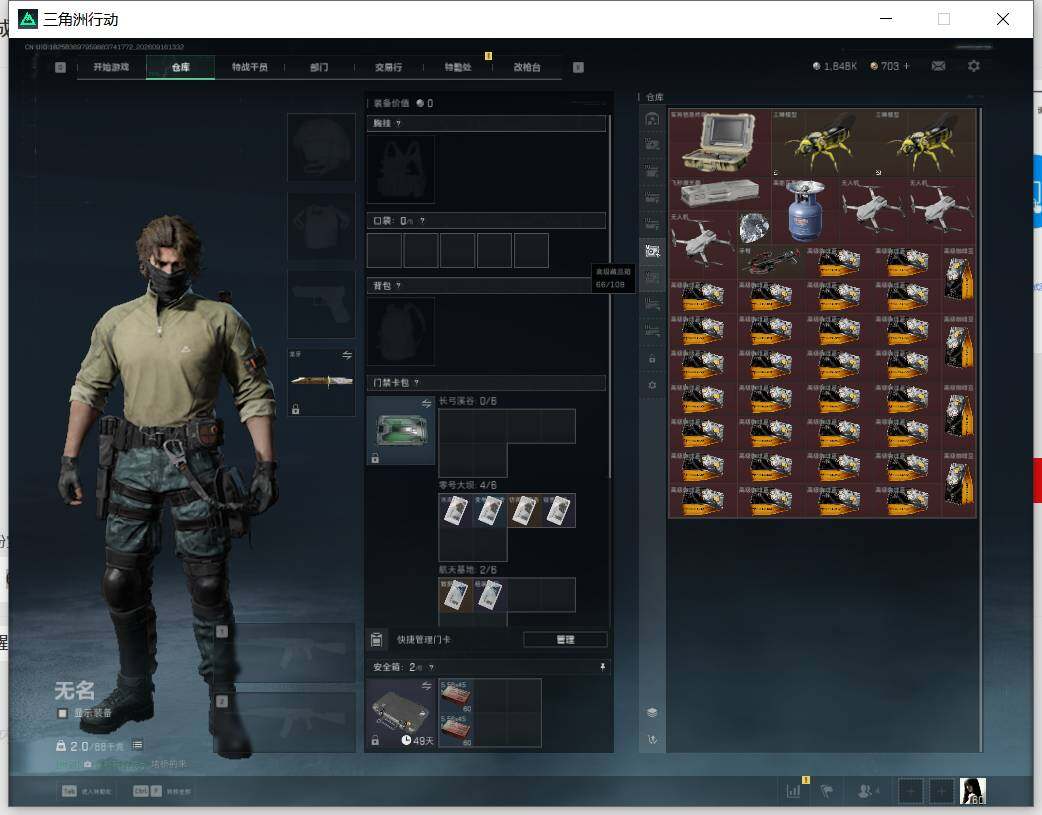
Task: Select the equipped knife melee slot
Action: coord(321,382)
